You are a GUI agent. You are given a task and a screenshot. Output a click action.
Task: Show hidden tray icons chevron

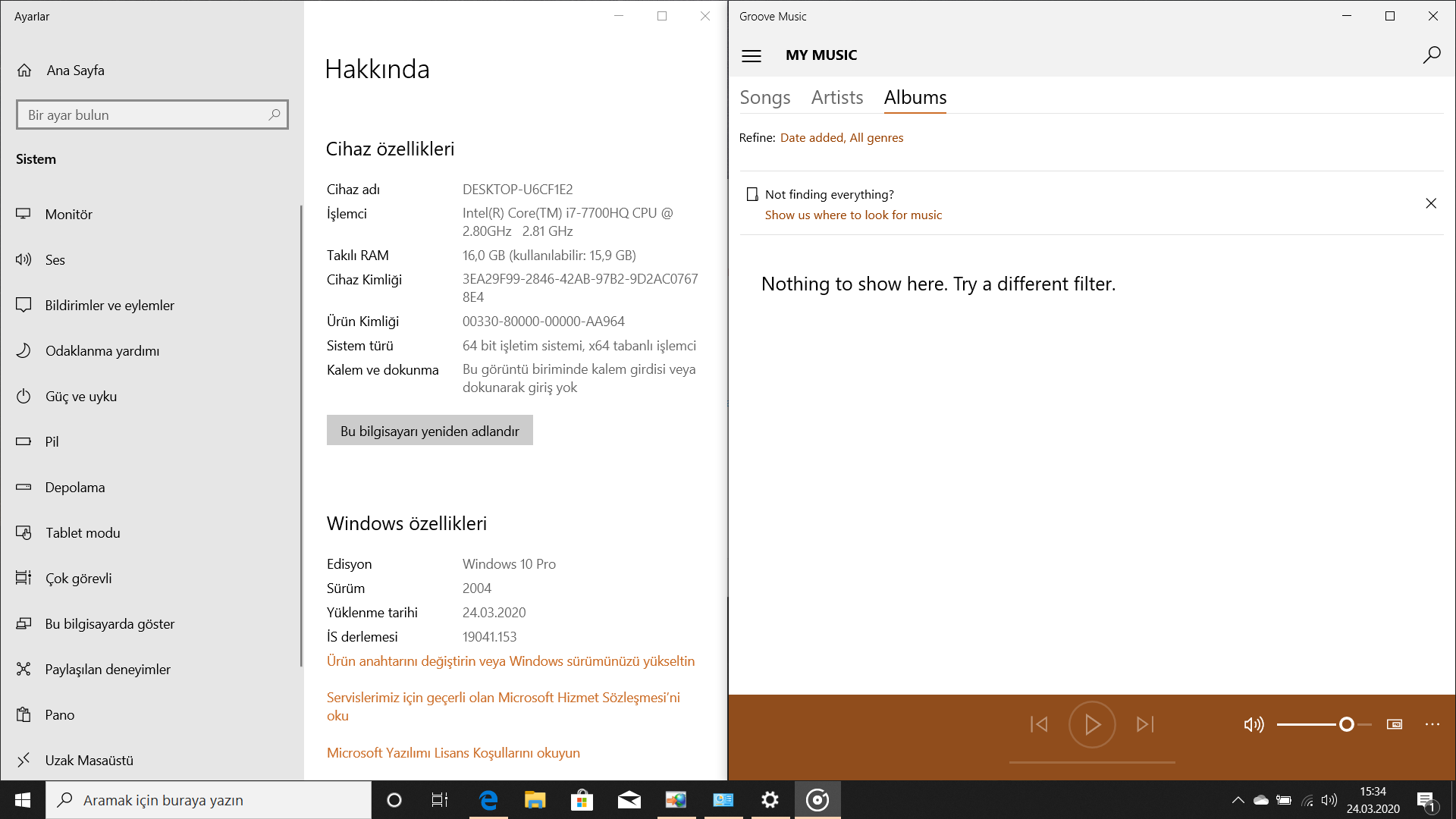[1238, 799]
